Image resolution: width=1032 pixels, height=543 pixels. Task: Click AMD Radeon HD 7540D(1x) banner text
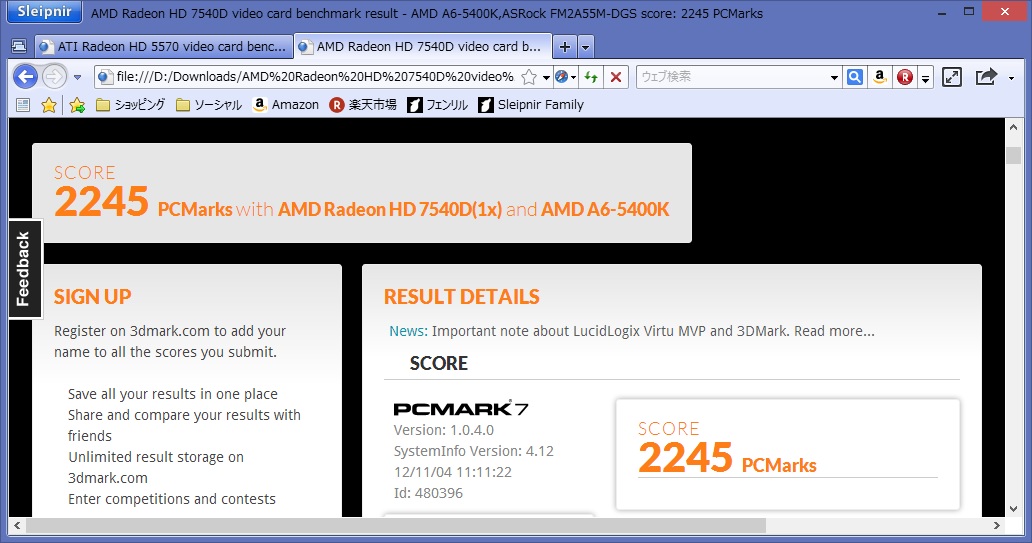tap(390, 209)
